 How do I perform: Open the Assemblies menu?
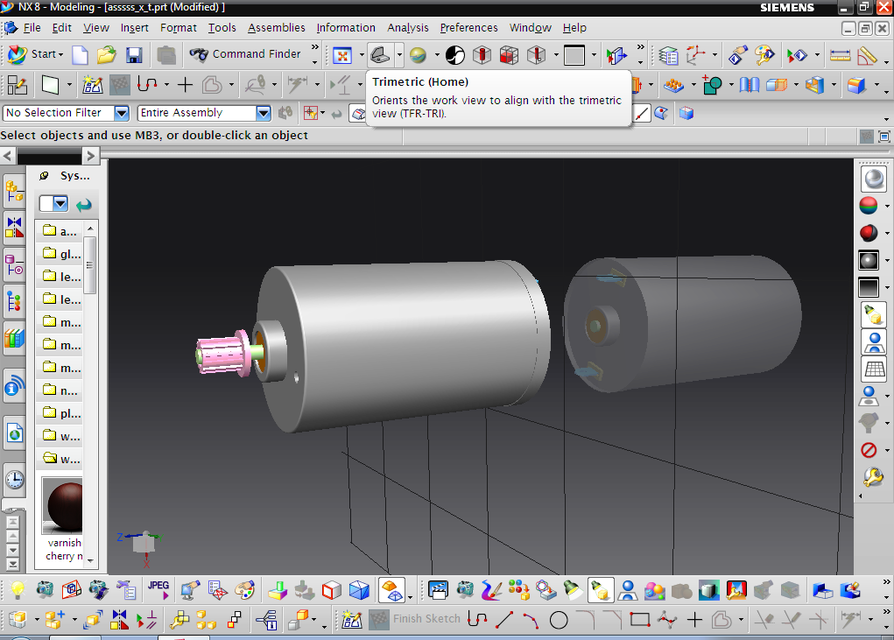coord(276,28)
